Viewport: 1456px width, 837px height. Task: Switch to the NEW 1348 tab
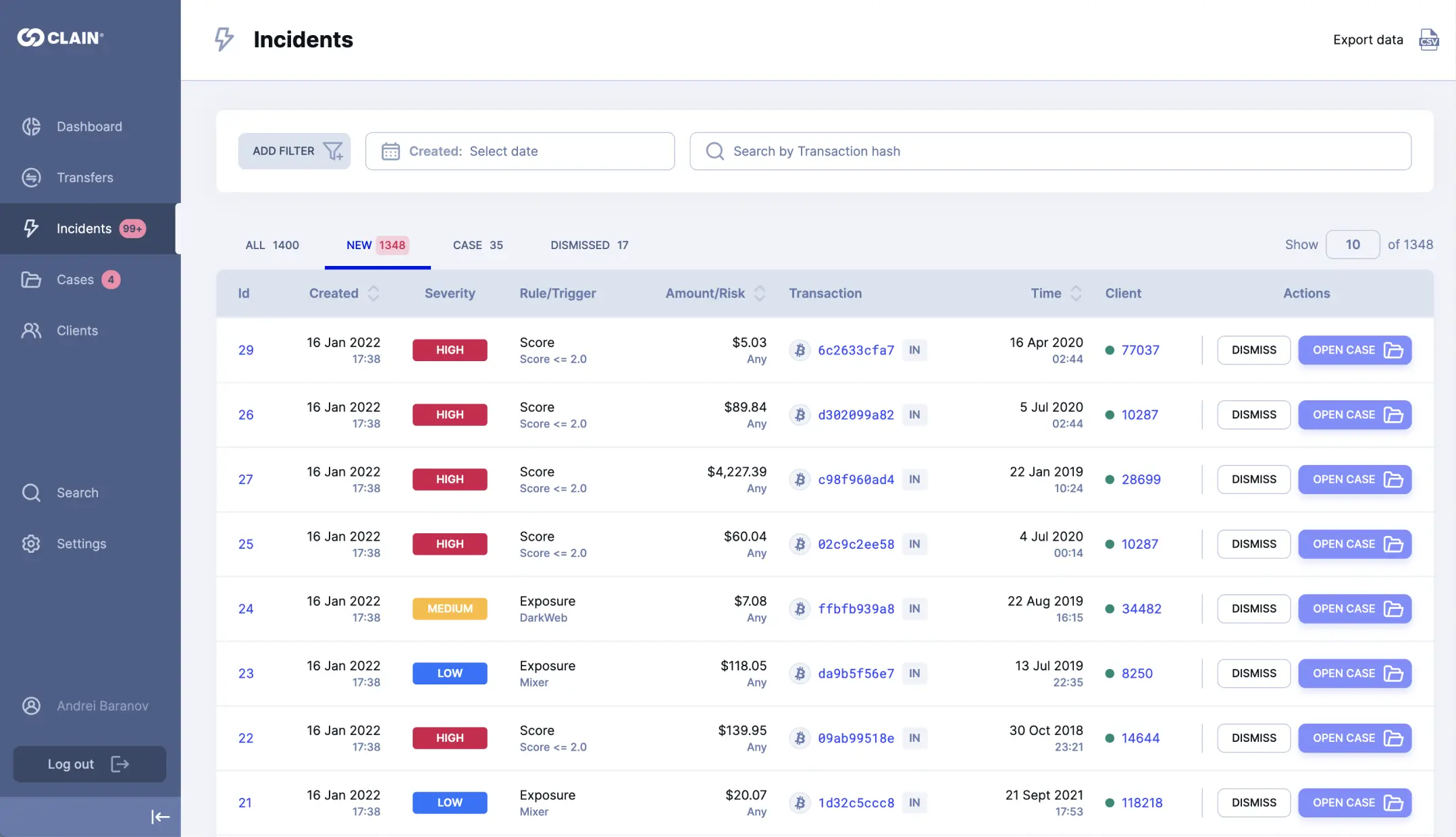pos(375,245)
